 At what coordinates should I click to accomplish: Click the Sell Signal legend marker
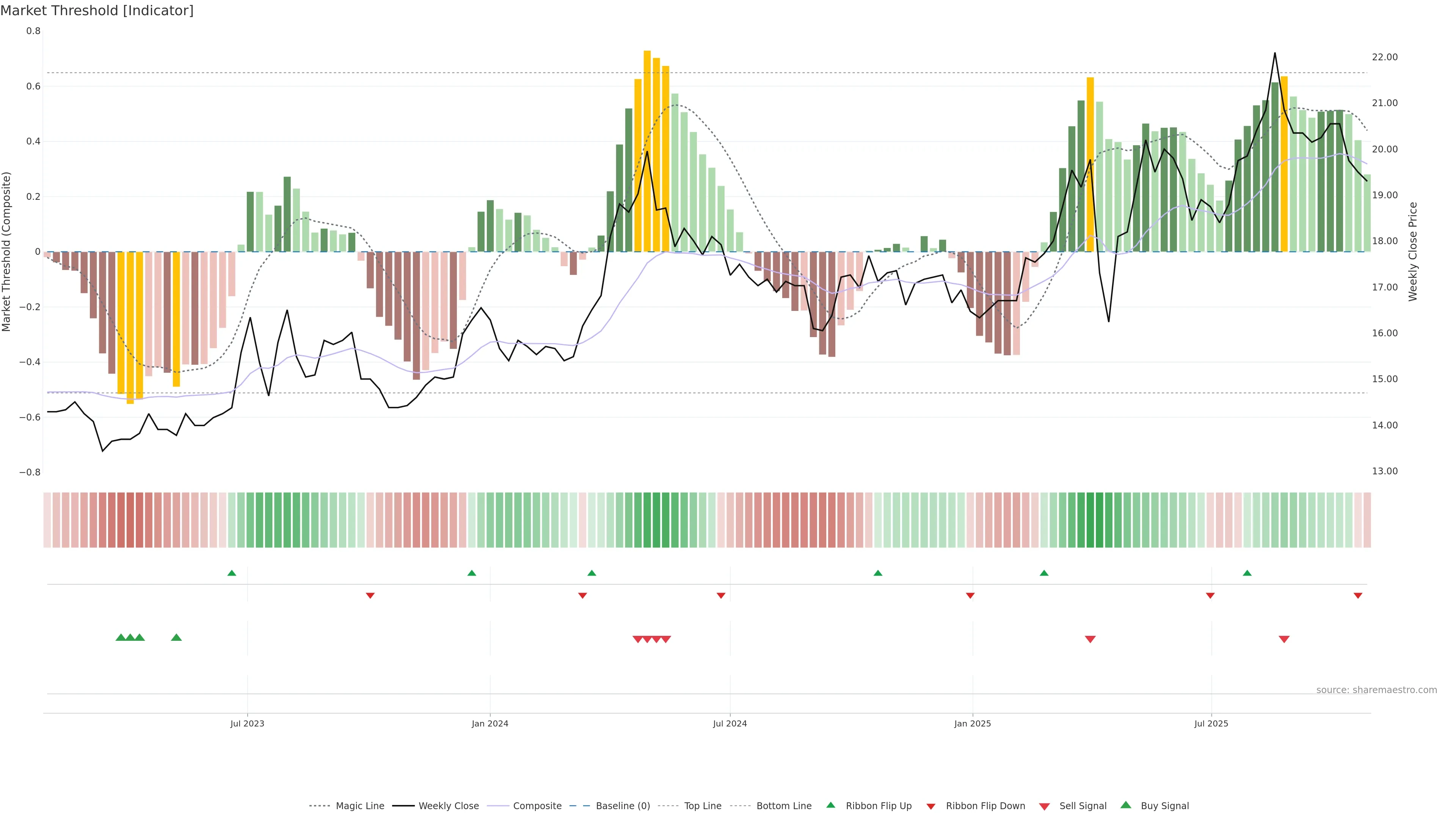click(1045, 806)
